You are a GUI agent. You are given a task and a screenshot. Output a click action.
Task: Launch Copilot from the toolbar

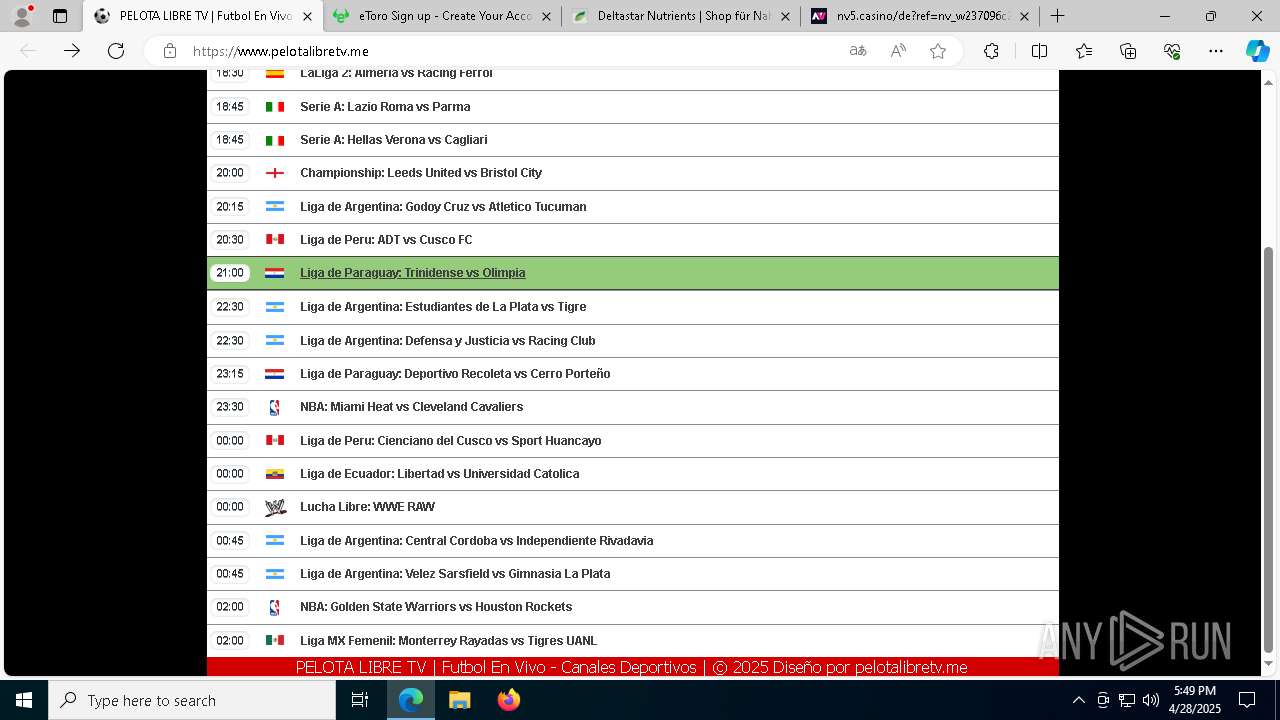tap(1257, 51)
